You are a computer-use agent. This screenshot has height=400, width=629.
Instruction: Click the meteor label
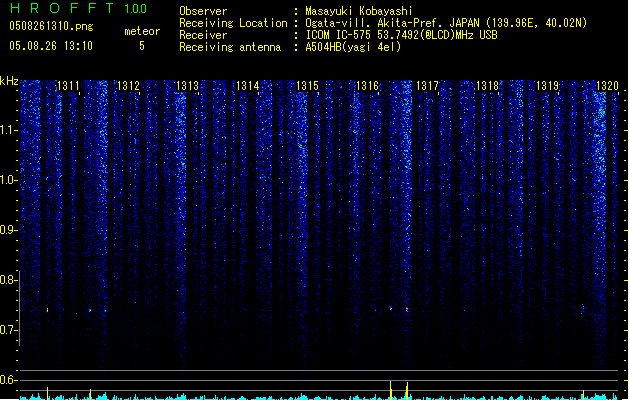pos(142,31)
